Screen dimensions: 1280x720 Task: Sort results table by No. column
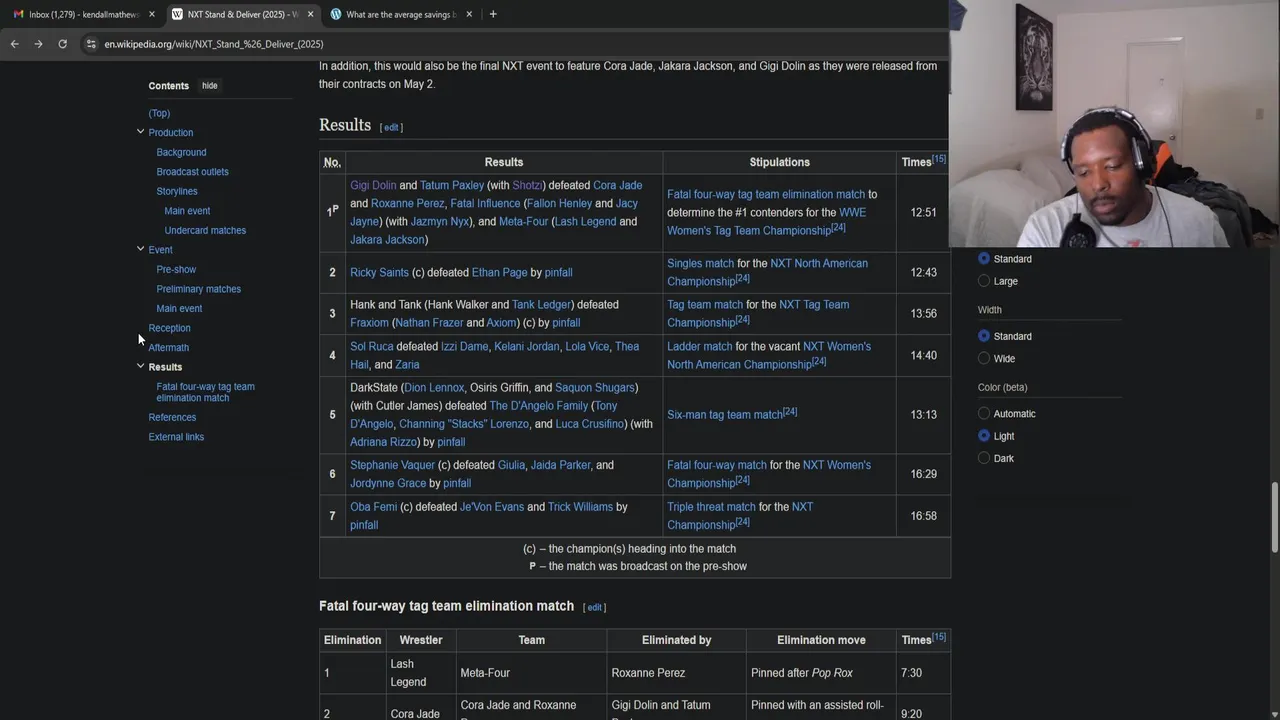pyautogui.click(x=332, y=162)
